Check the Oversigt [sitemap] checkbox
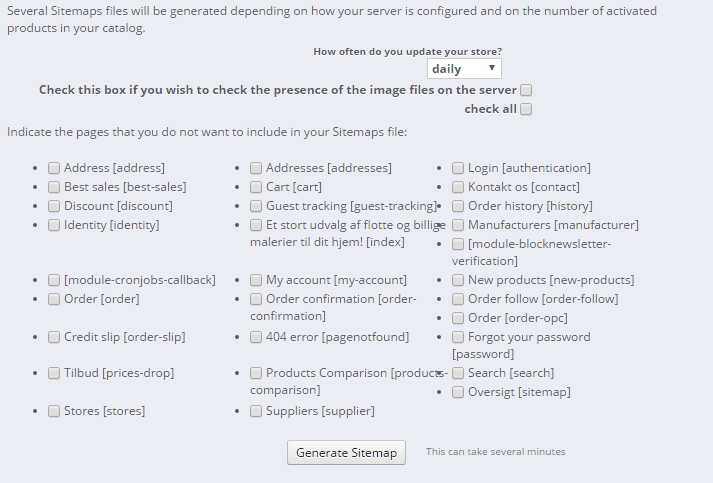Image resolution: width=713 pixels, height=483 pixels. pos(458,392)
